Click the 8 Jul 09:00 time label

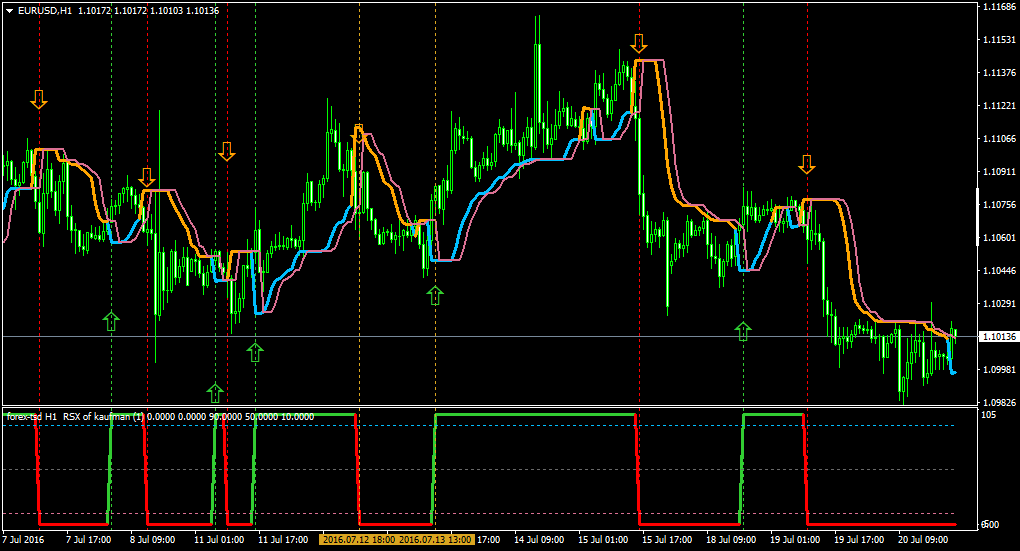point(152,540)
